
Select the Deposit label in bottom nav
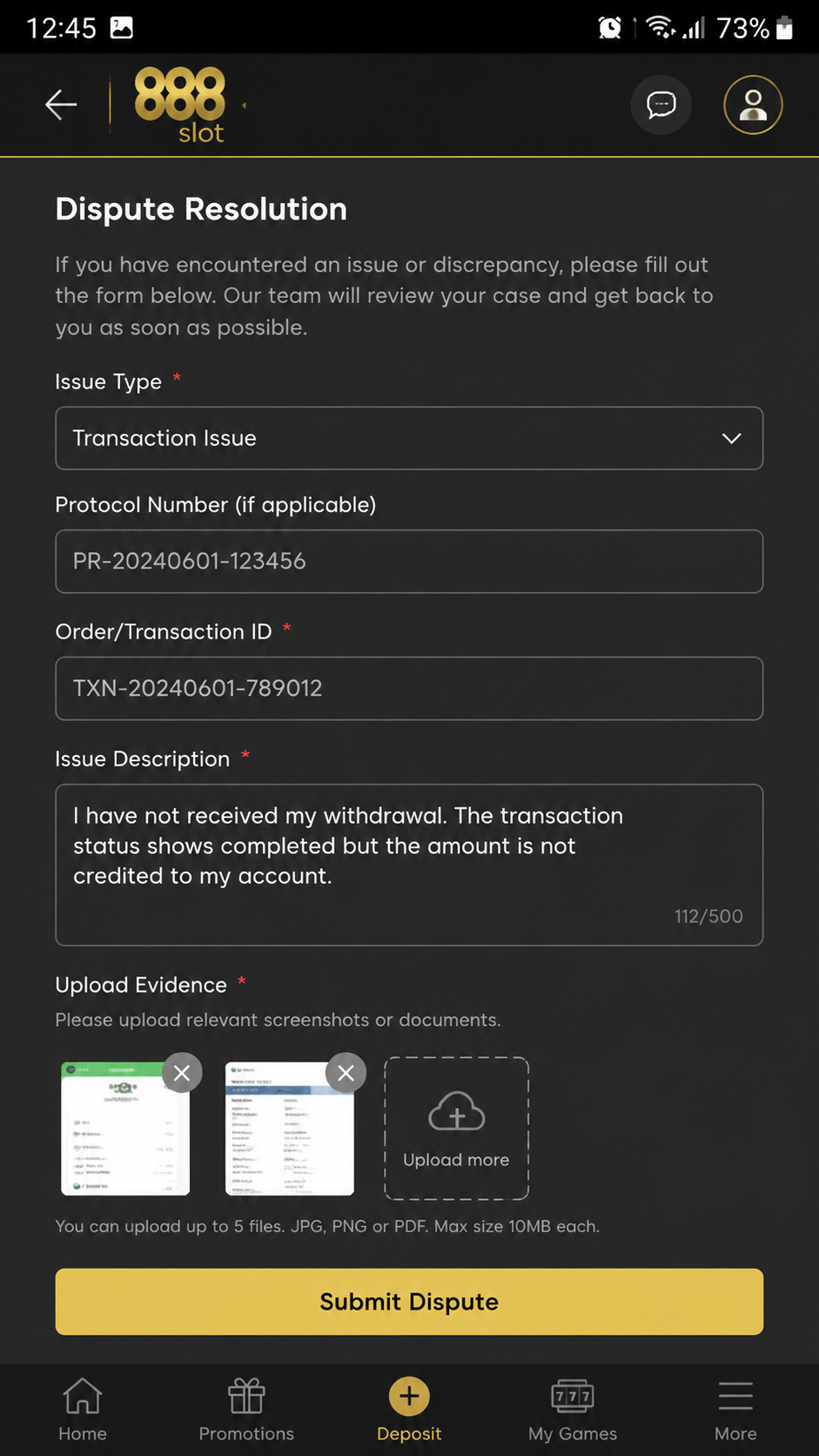409,1433
